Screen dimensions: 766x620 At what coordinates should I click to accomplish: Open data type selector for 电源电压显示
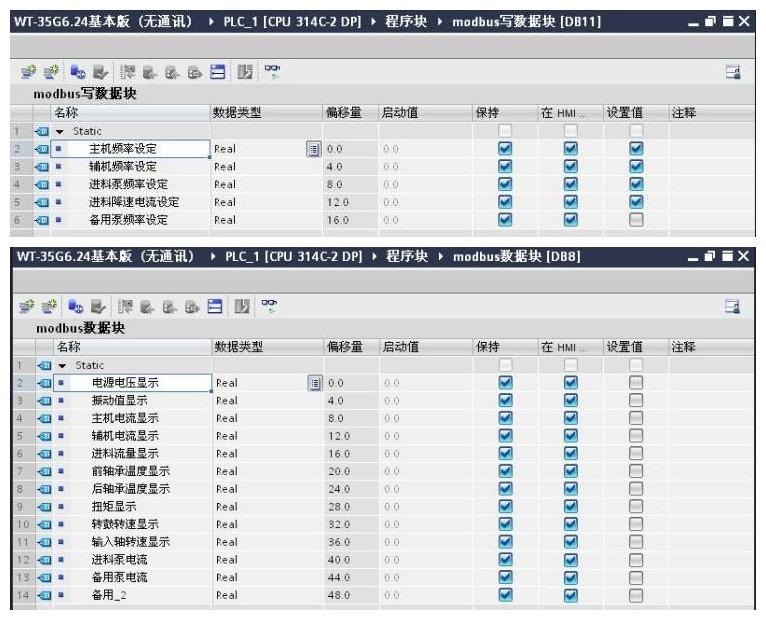tap(313, 383)
